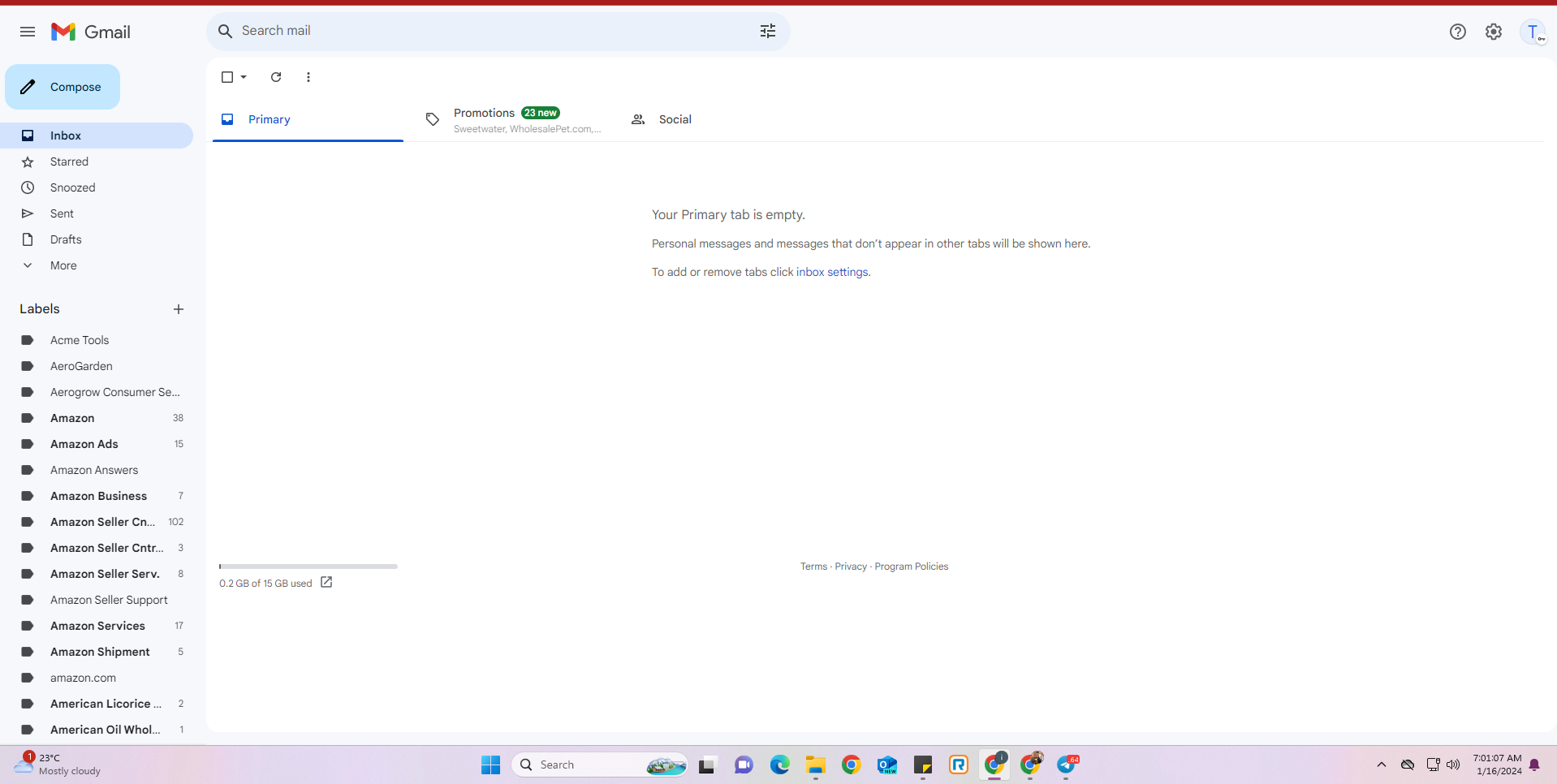The width and height of the screenshot is (1557, 784).
Task: Open the Amazon Seller Support label
Action: coord(97,600)
